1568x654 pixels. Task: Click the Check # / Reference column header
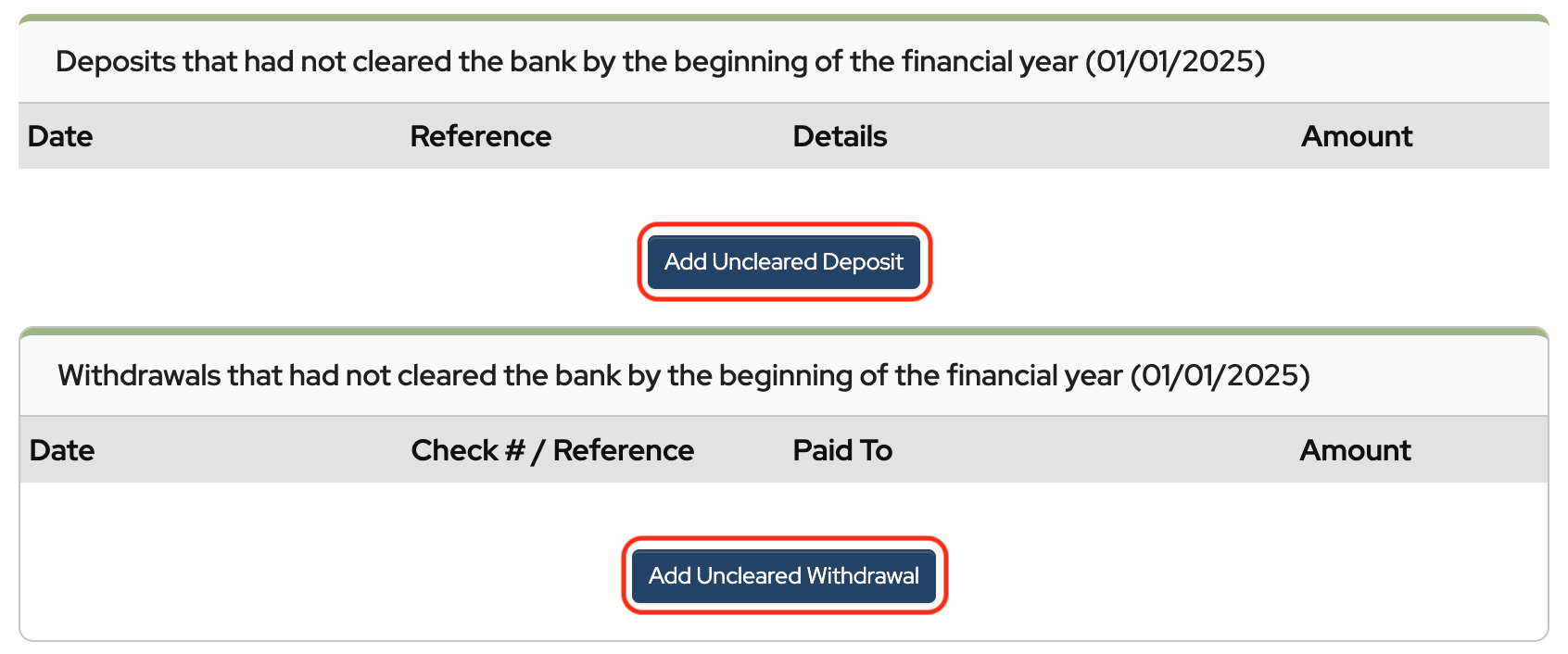[552, 450]
